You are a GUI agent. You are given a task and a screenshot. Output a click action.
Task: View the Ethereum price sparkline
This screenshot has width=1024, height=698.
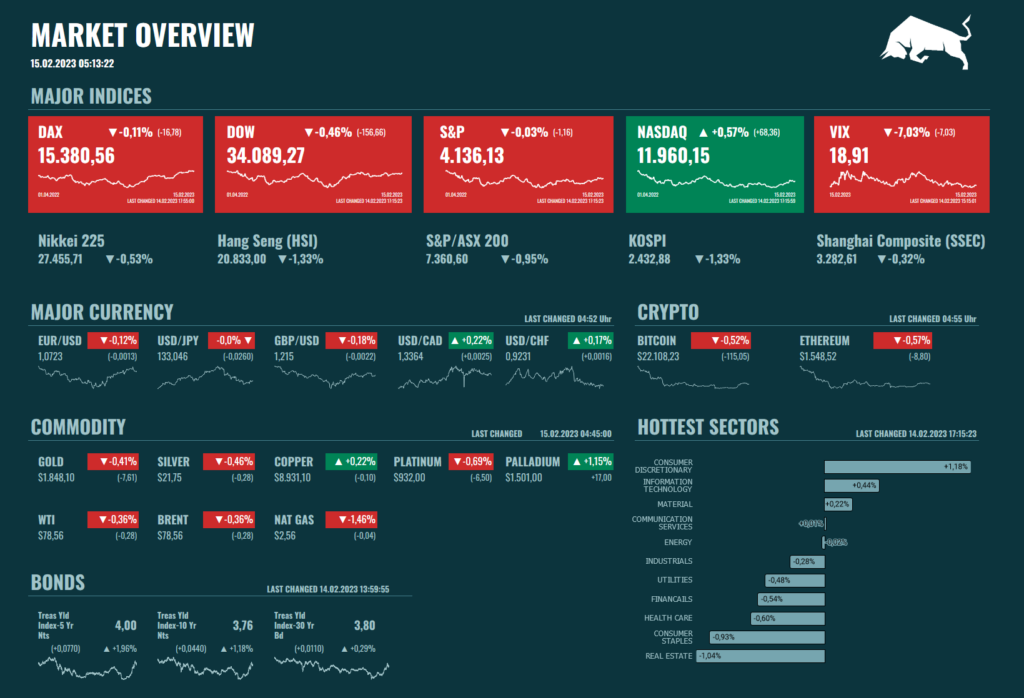pos(865,378)
